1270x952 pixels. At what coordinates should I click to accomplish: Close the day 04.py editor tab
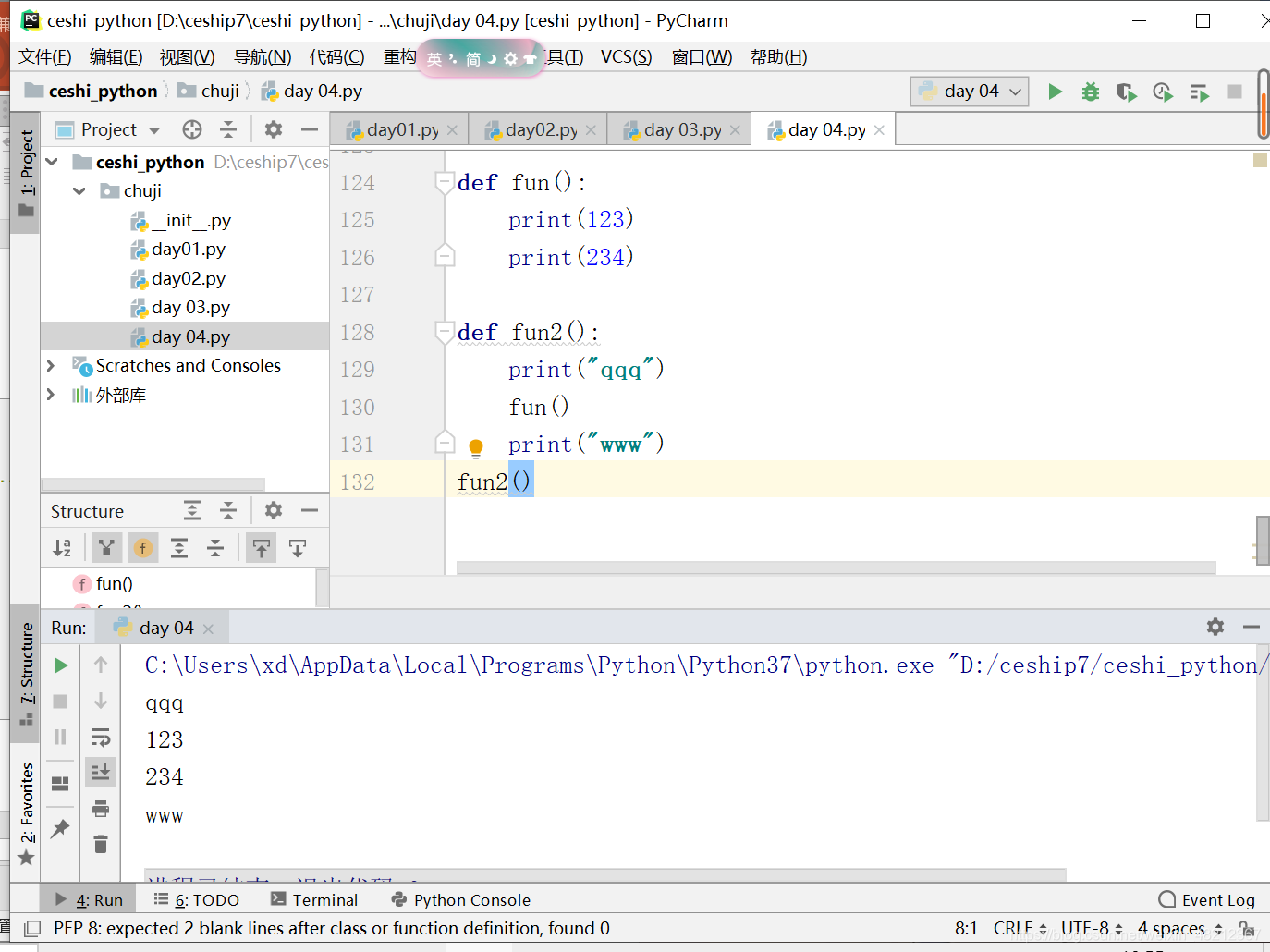(x=879, y=130)
